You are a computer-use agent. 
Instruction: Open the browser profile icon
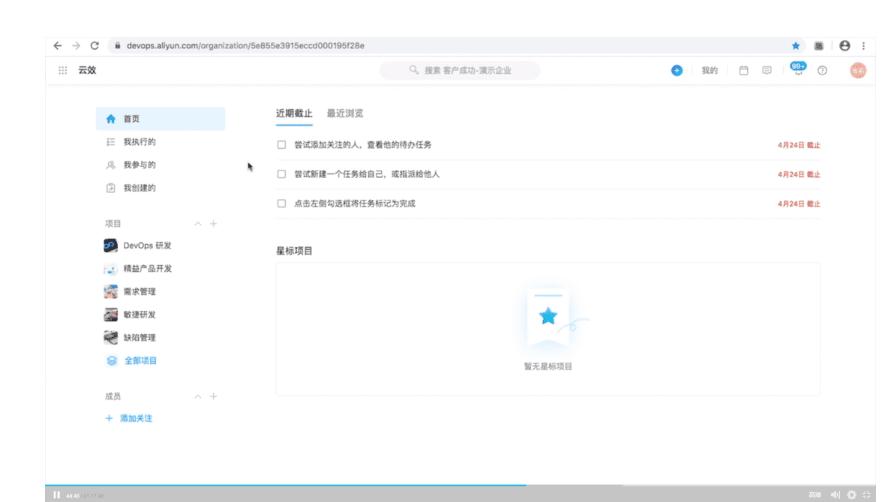tap(844, 46)
